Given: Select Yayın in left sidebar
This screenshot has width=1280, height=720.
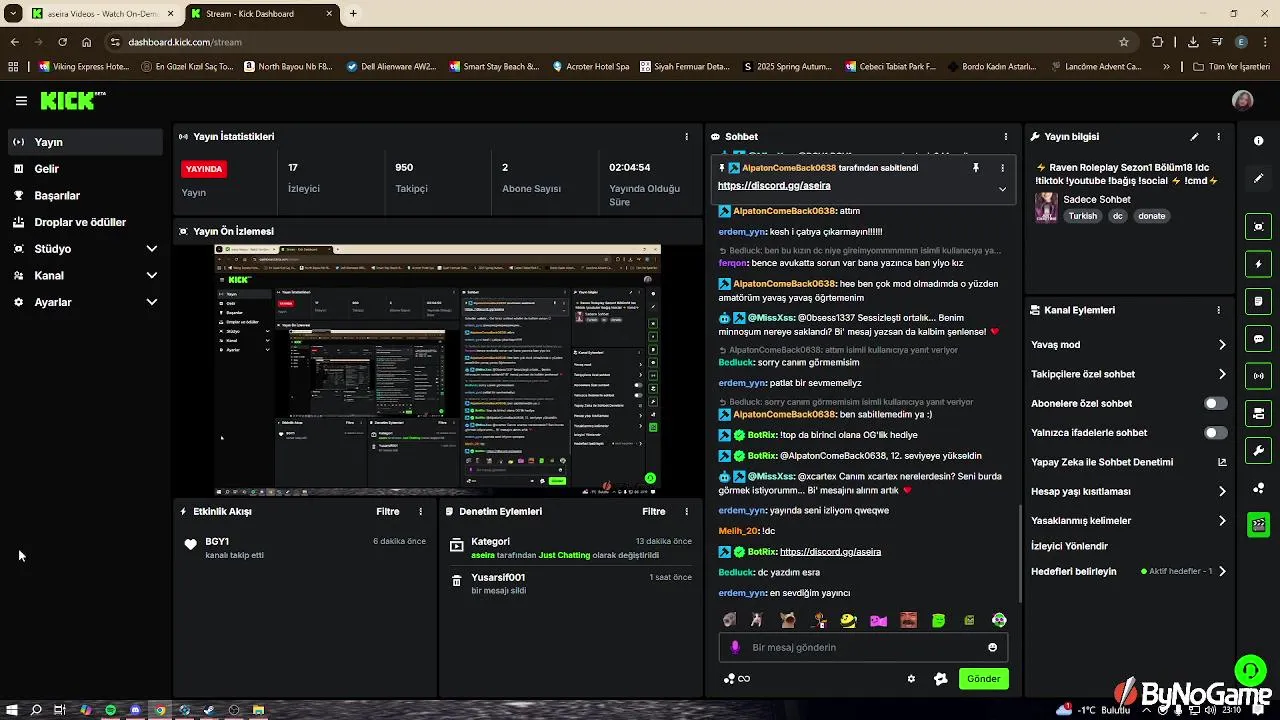Looking at the screenshot, I should click(x=85, y=142).
